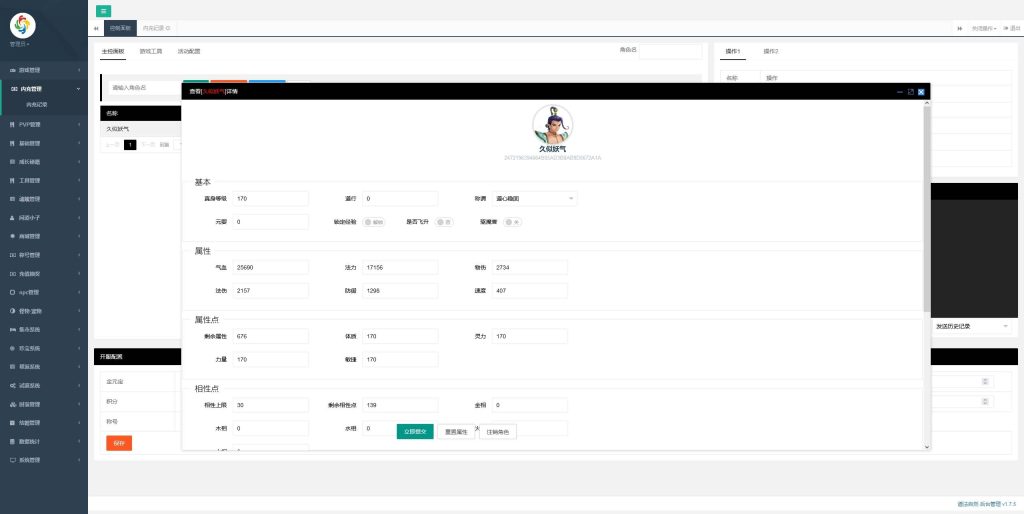Click the 系统管理 monitor icon in sidebar

[12, 460]
